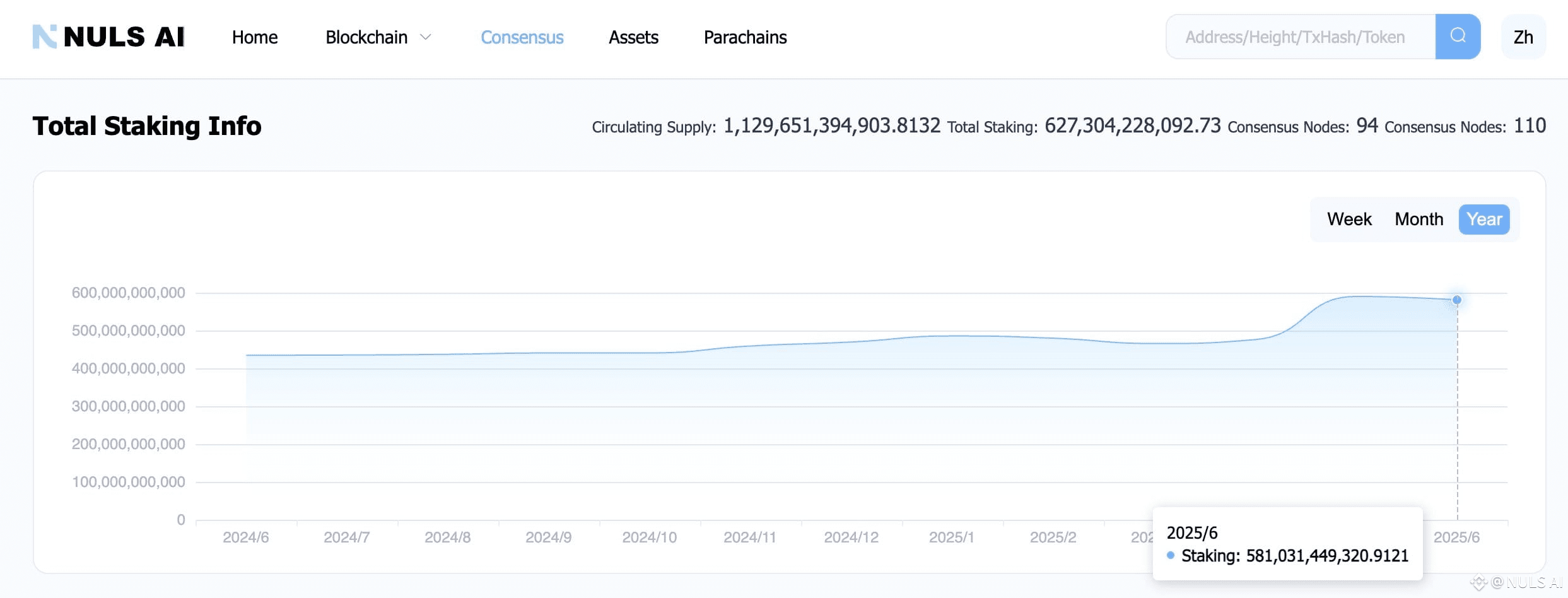Click the 600,000,000,000 y-axis label
Screen dimensions: 1568x598
[128, 293]
